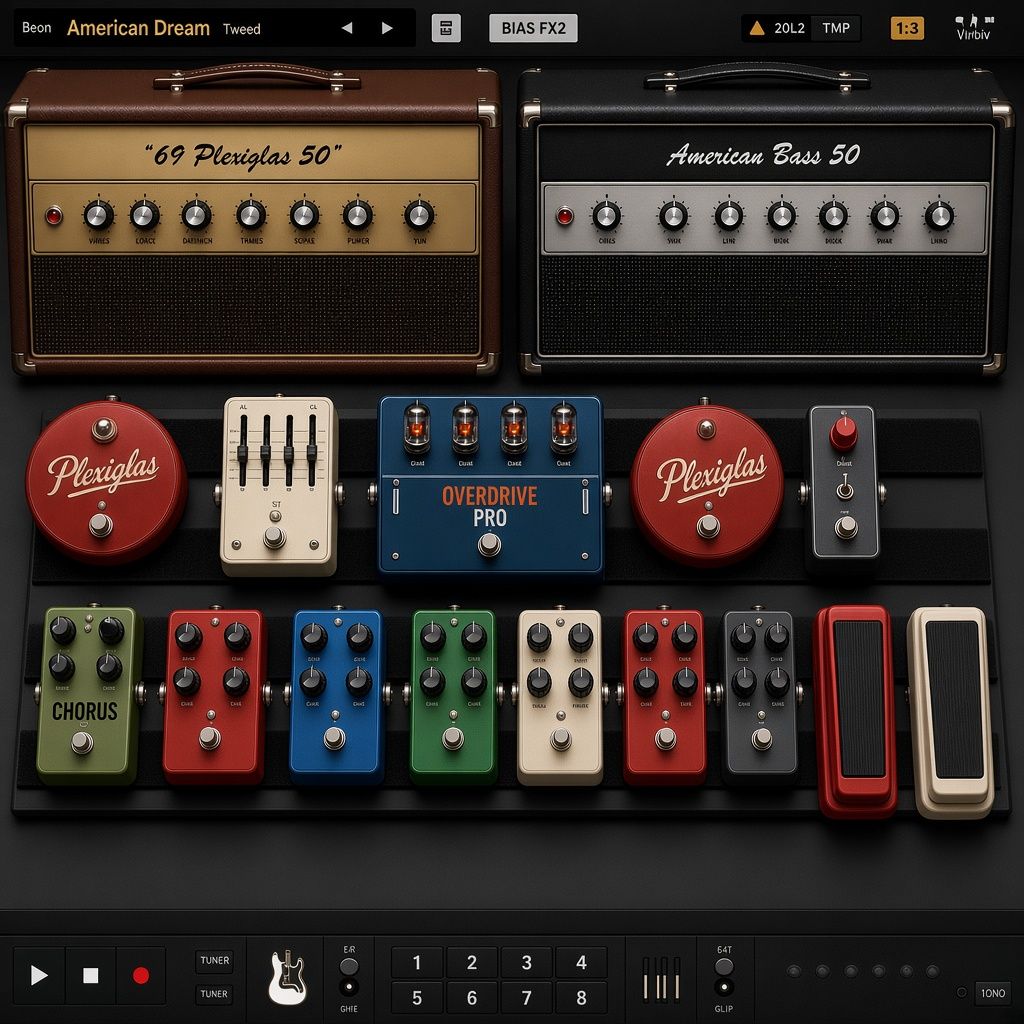Viewport: 1024px width, 1024px height.
Task: Select the TMP tab in the header
Action: click(836, 28)
